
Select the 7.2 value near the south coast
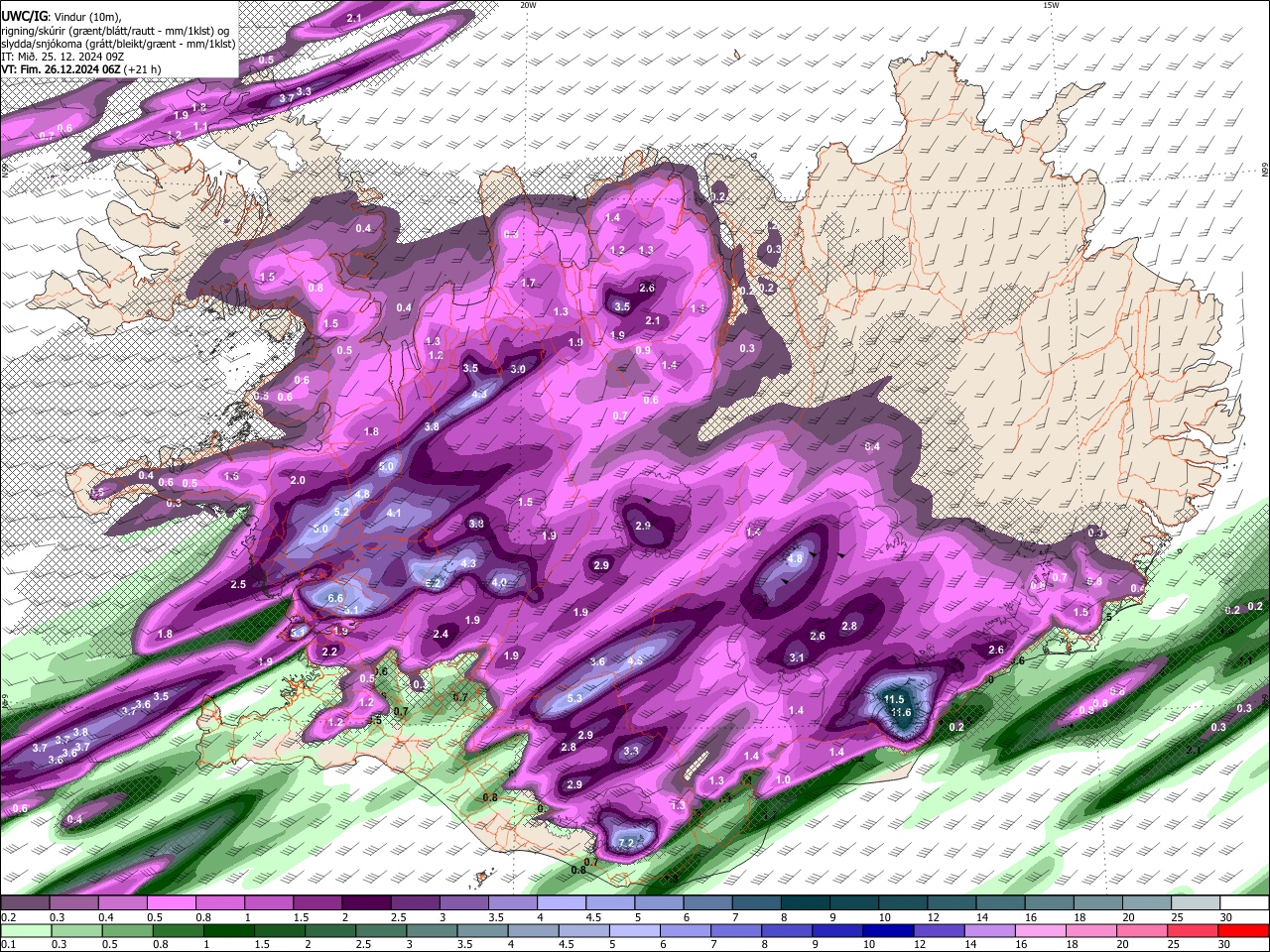coord(626,842)
